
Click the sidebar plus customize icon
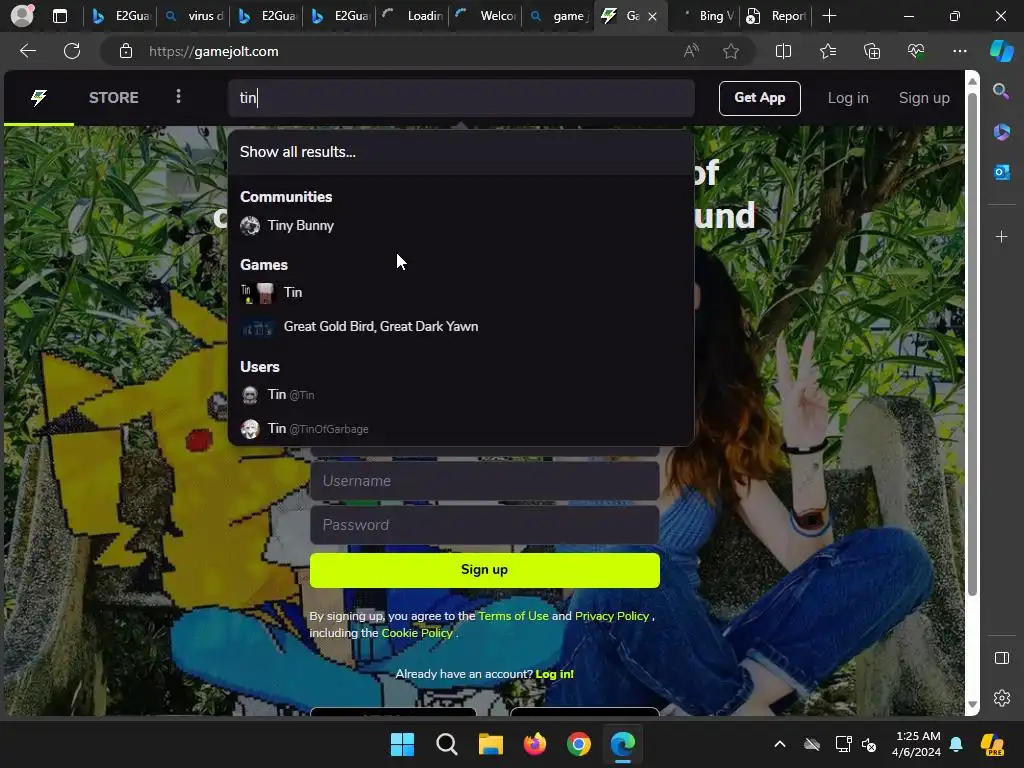pos(1001,236)
